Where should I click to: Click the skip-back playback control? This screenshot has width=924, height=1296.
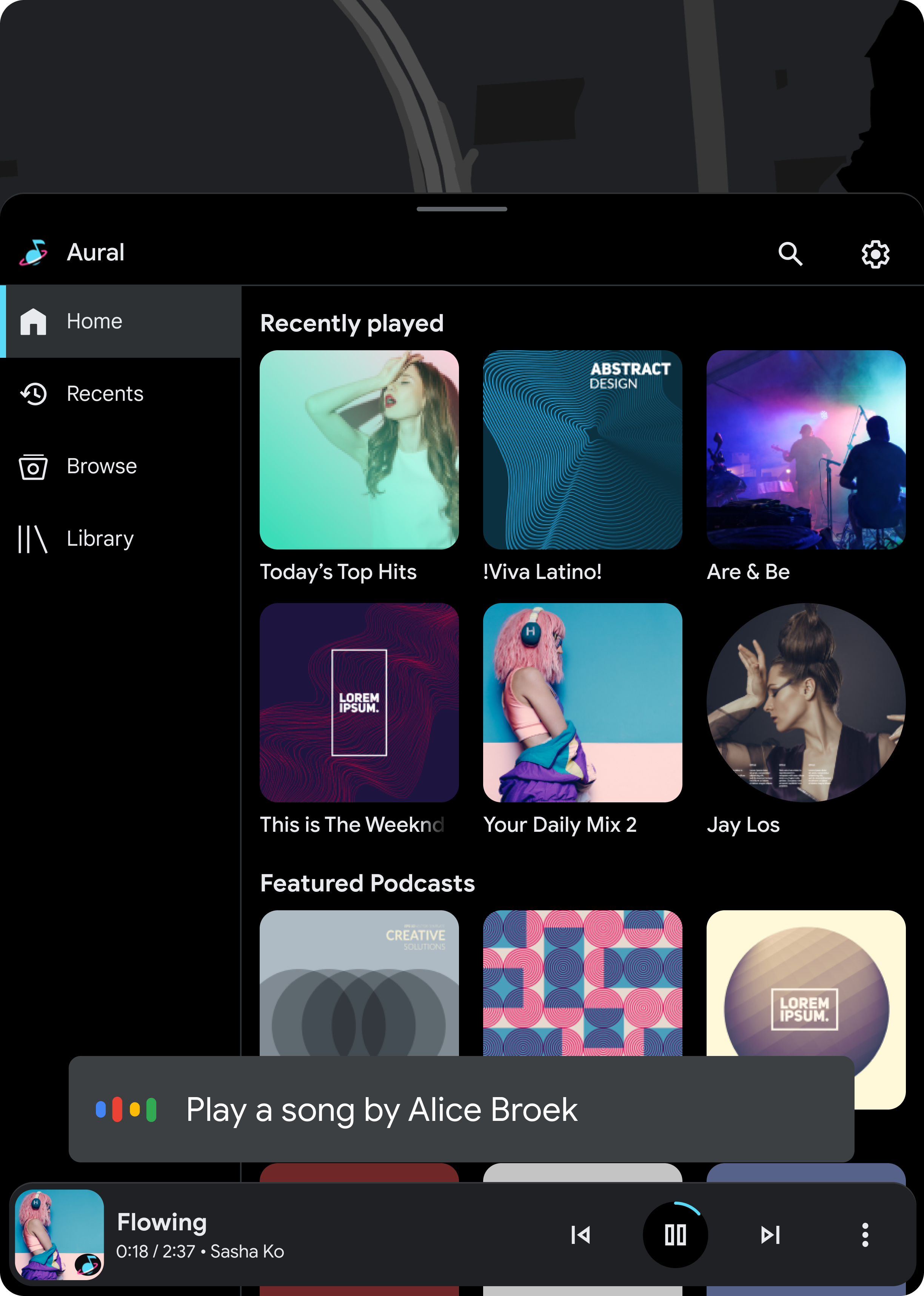[580, 1235]
